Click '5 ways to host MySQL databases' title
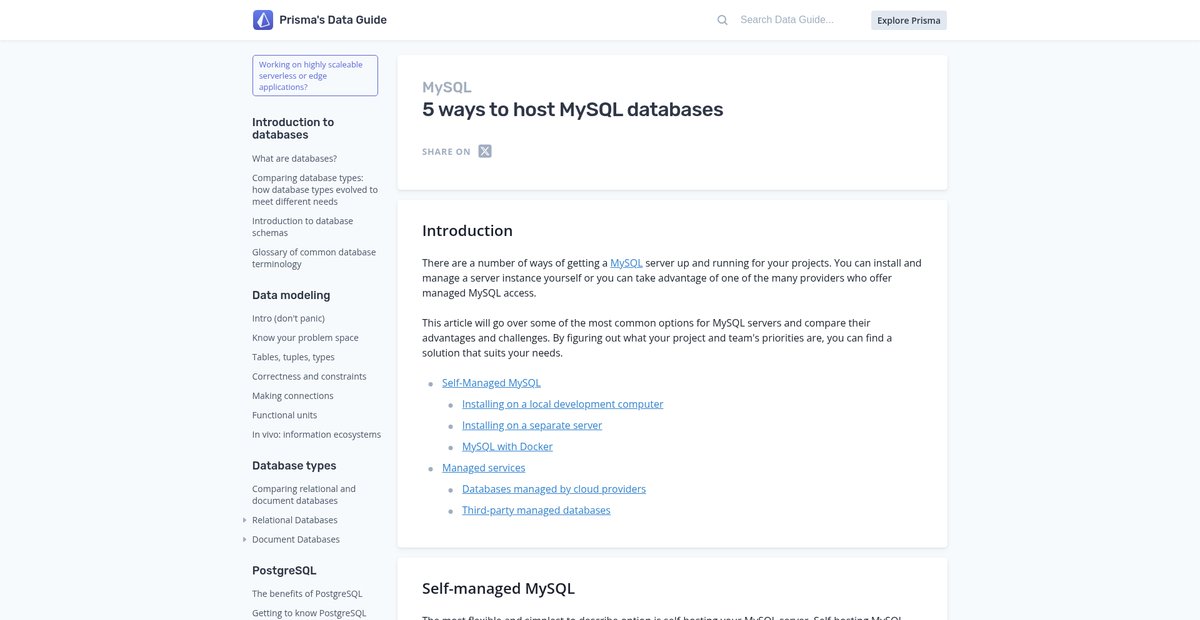 (x=572, y=109)
